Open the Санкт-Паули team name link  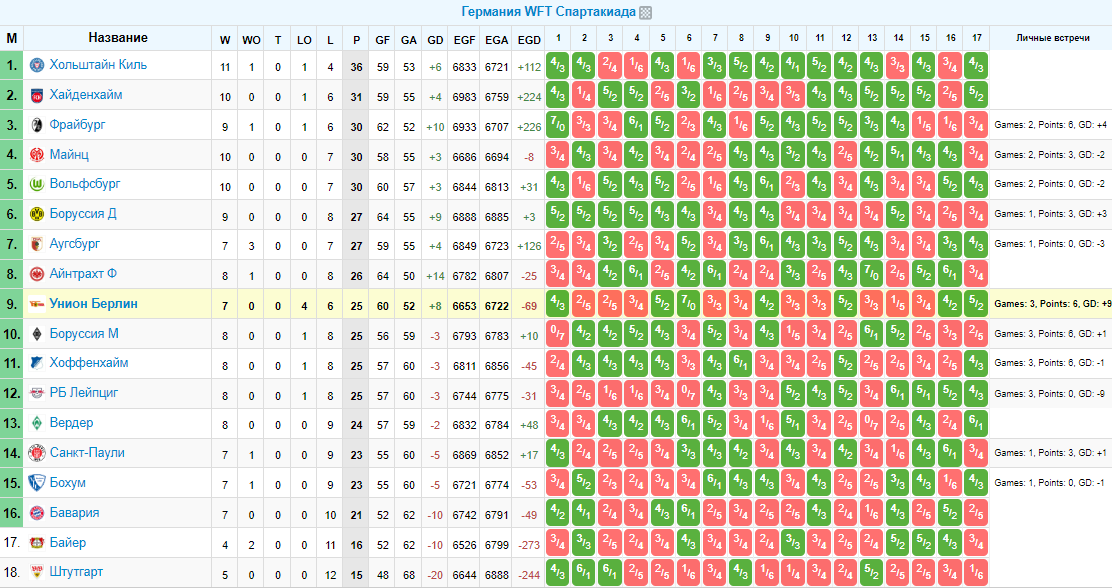click(87, 453)
